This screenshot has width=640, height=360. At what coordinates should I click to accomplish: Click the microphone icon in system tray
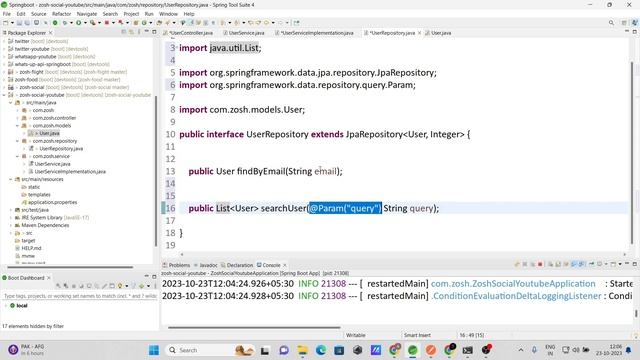point(534,350)
